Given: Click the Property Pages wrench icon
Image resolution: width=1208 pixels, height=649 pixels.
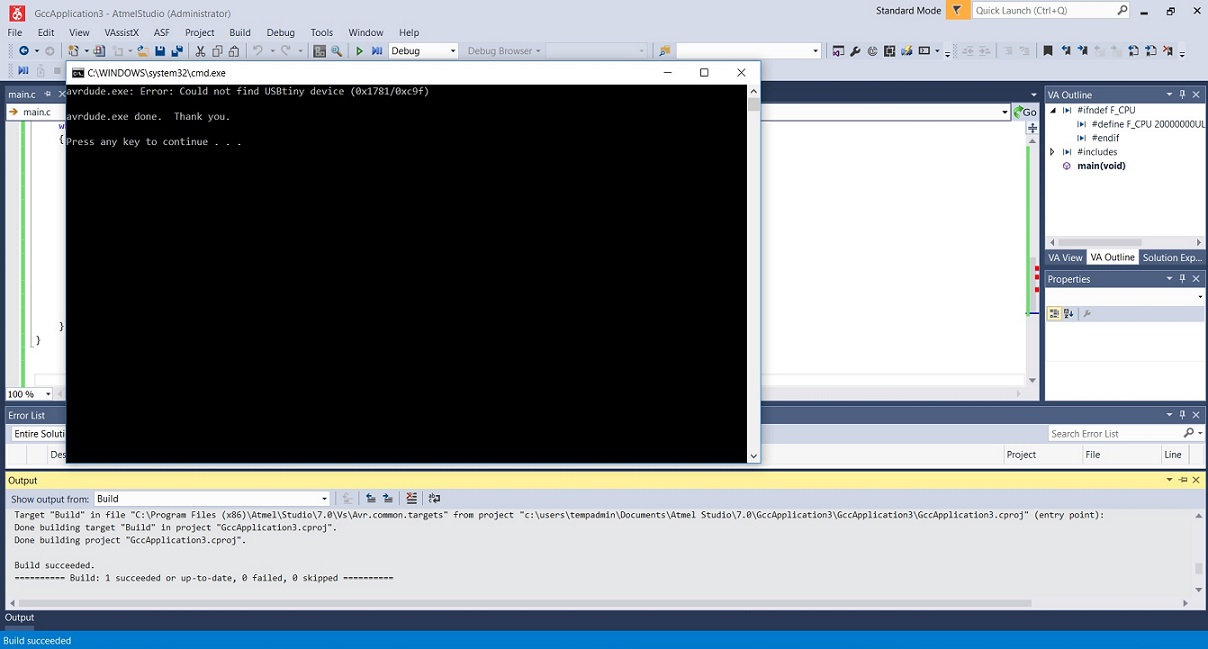Looking at the screenshot, I should click(x=1087, y=314).
